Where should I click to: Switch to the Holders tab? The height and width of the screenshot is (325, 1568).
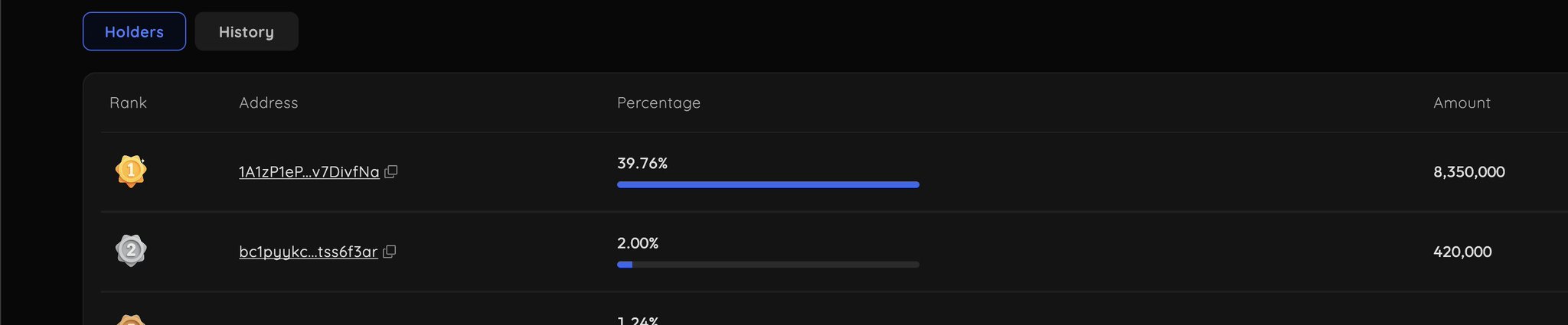[134, 31]
